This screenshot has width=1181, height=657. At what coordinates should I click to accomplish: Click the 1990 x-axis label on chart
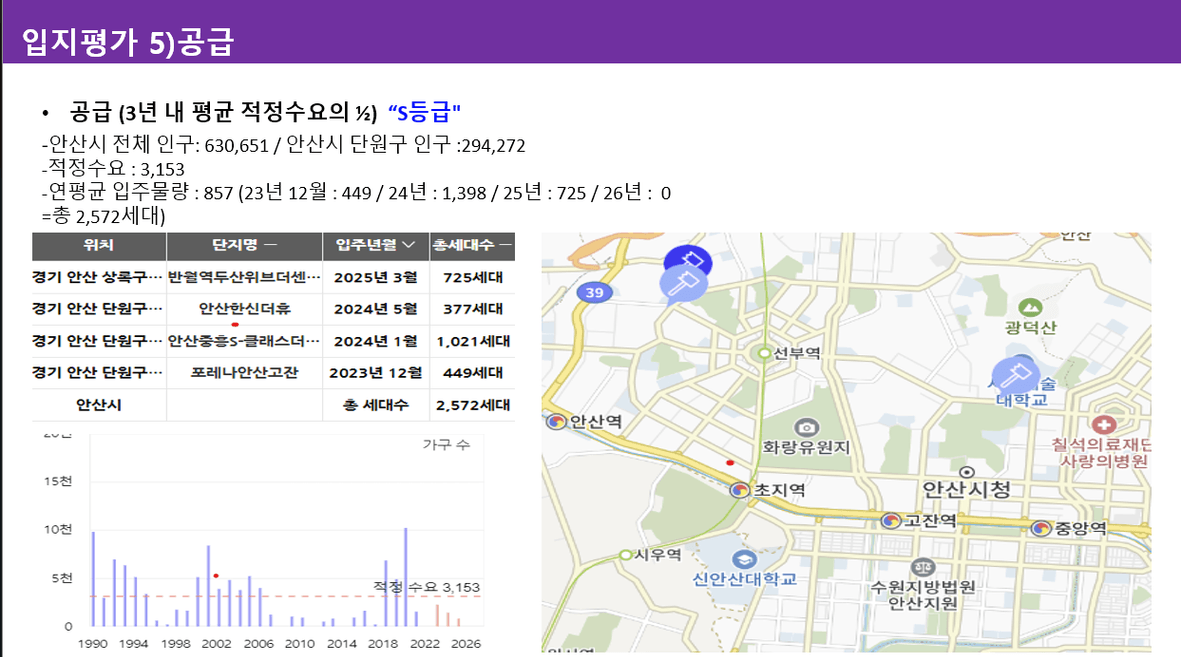tap(93, 643)
